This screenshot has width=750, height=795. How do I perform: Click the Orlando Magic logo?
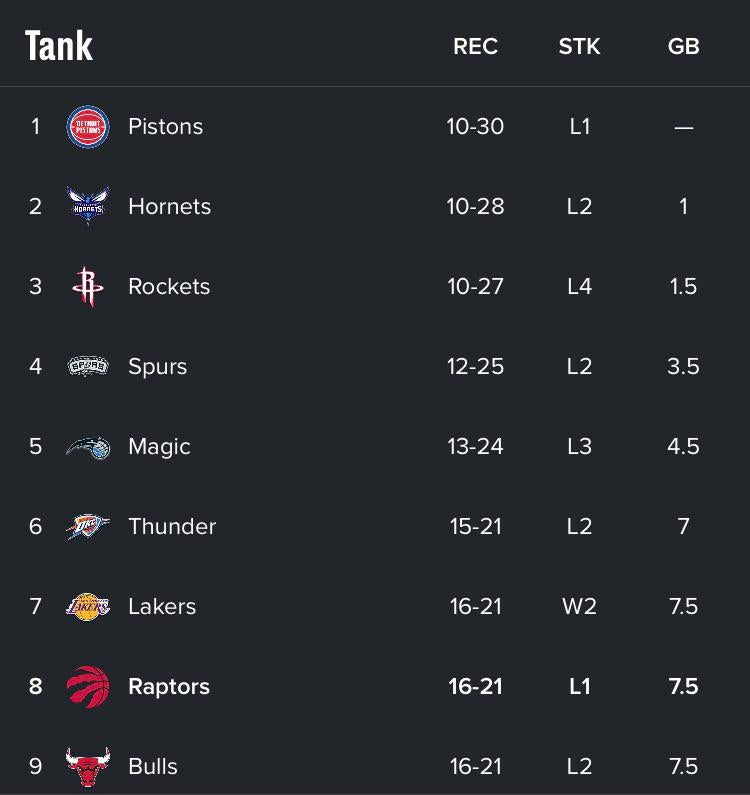pos(88,447)
